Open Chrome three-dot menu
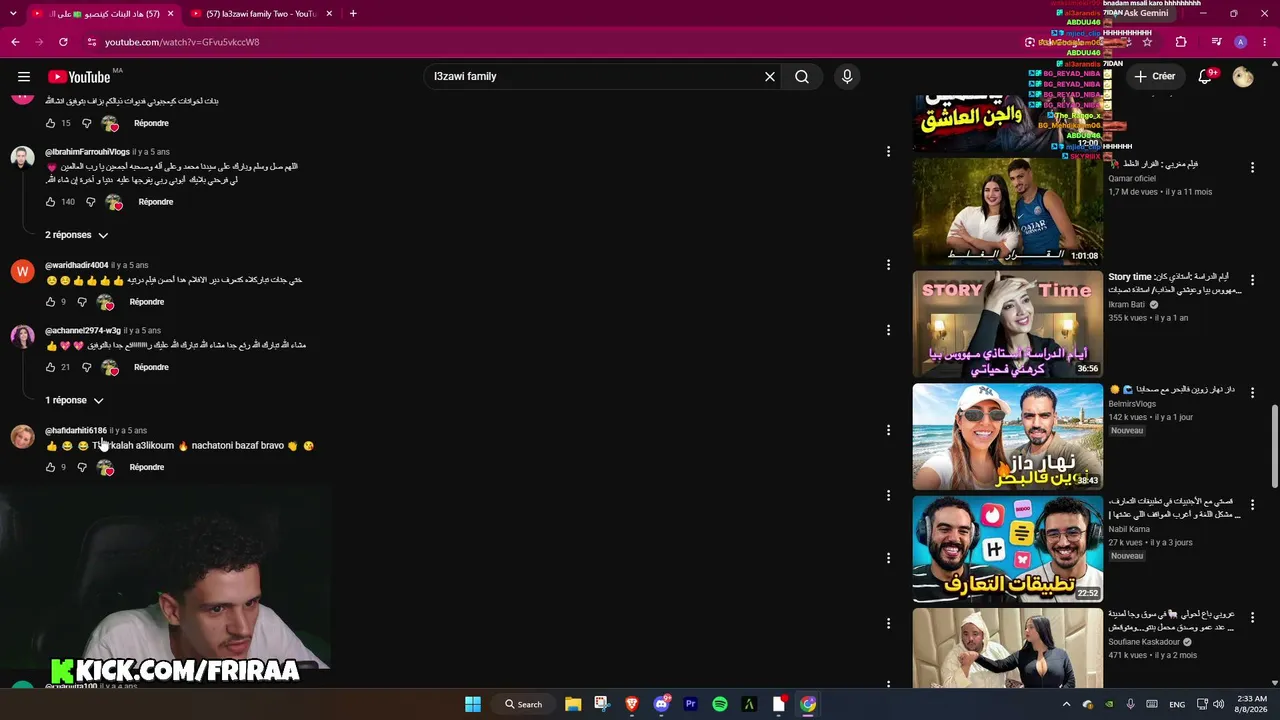The image size is (1280, 720). click(x=1263, y=42)
